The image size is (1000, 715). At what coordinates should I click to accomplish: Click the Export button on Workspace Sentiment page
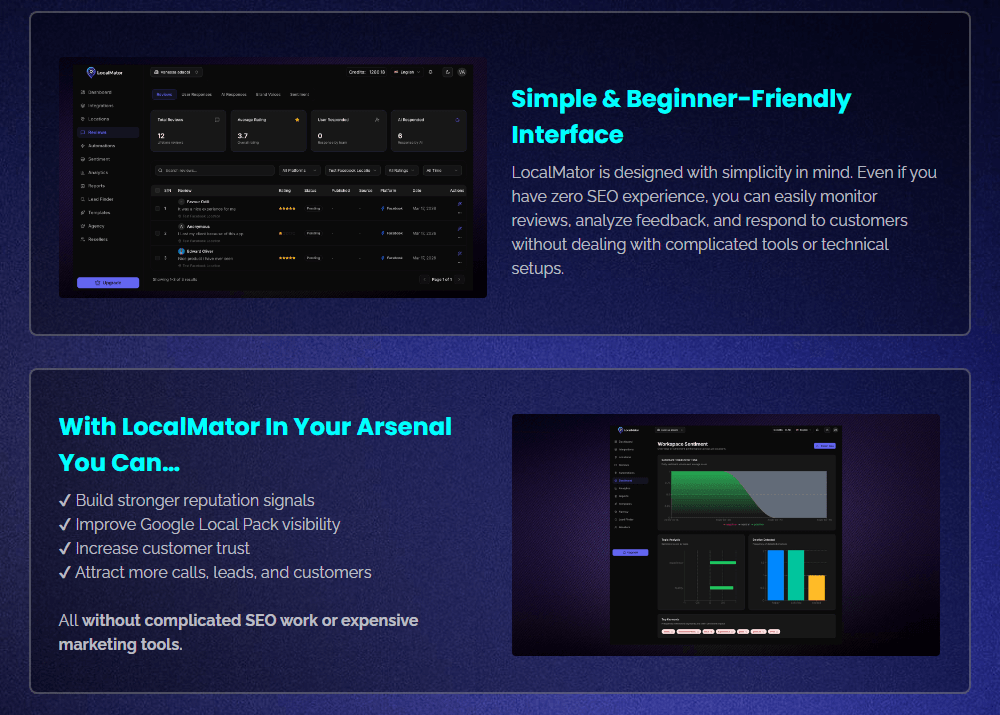(x=825, y=446)
